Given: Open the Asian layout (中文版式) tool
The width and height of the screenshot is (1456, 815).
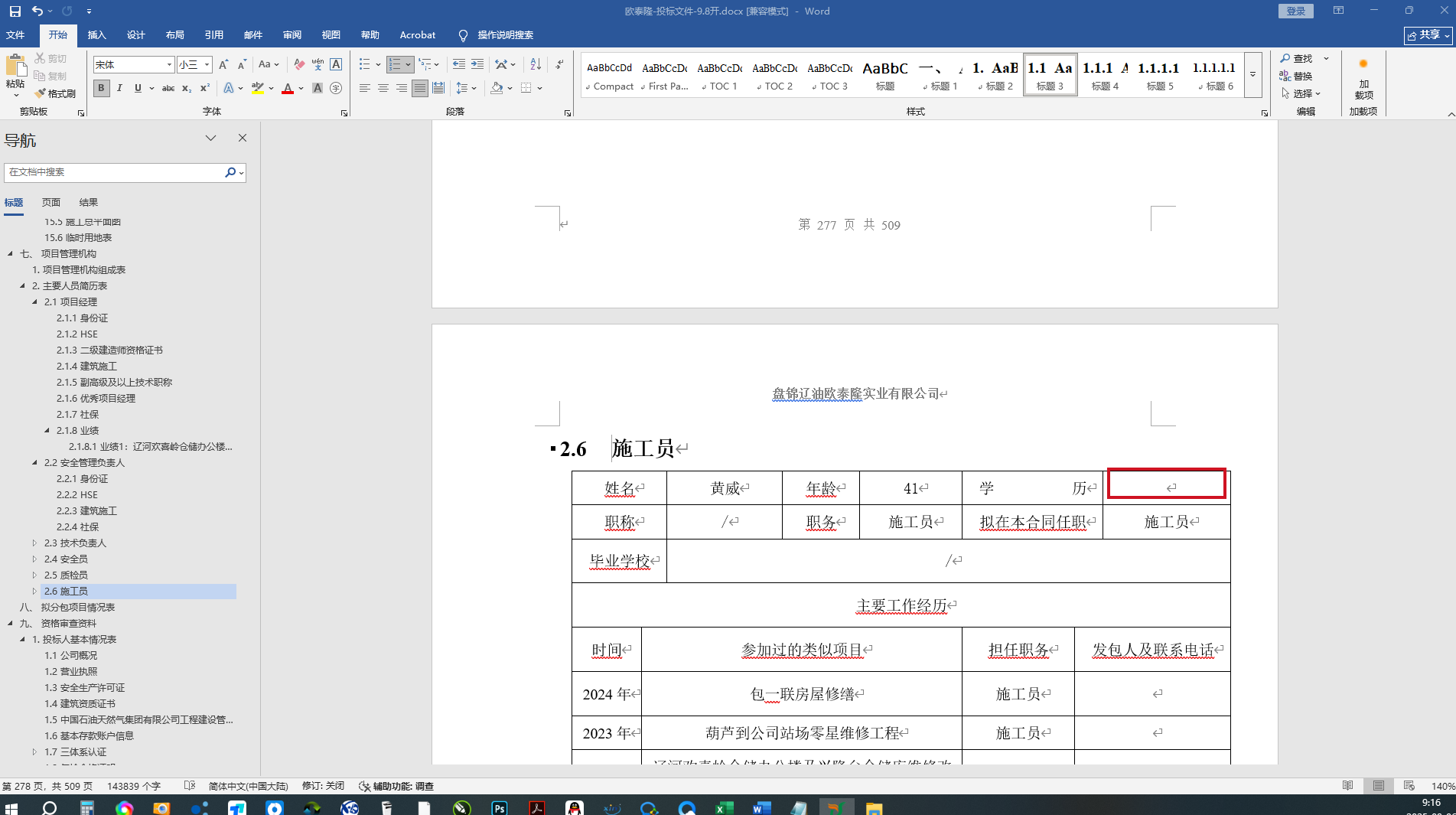Looking at the screenshot, I should coord(501,65).
